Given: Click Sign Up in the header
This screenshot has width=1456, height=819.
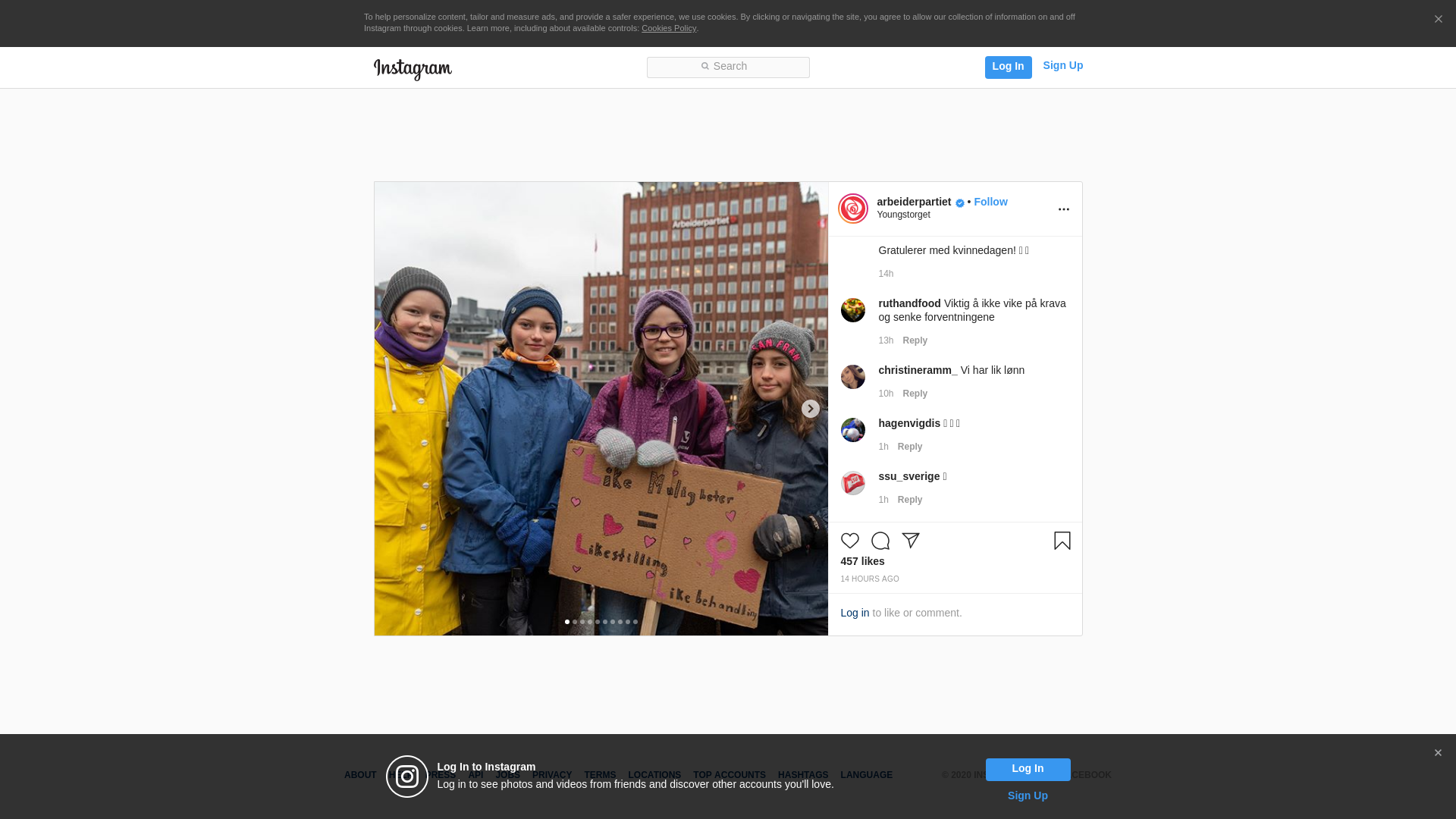Looking at the screenshot, I should click(1063, 65).
